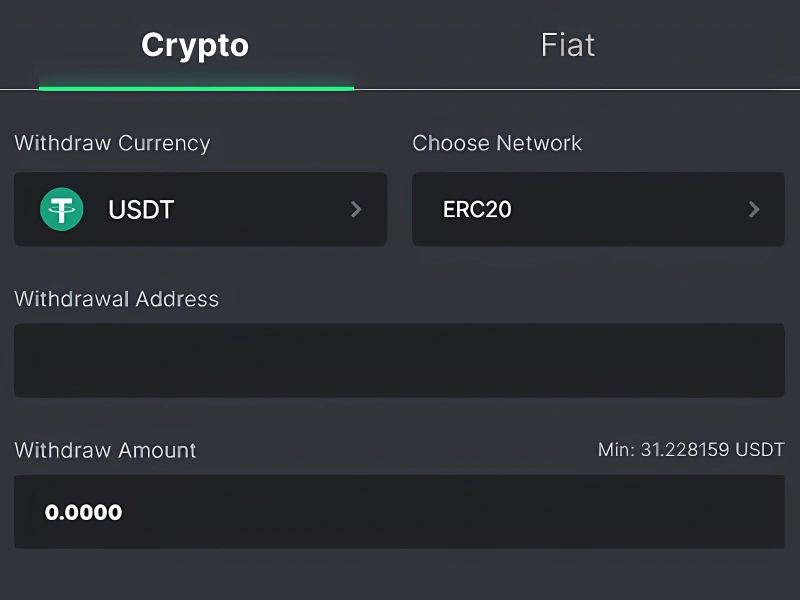Click the "Min:" prefix above amount field
This screenshot has width=800, height=600.
click(615, 450)
